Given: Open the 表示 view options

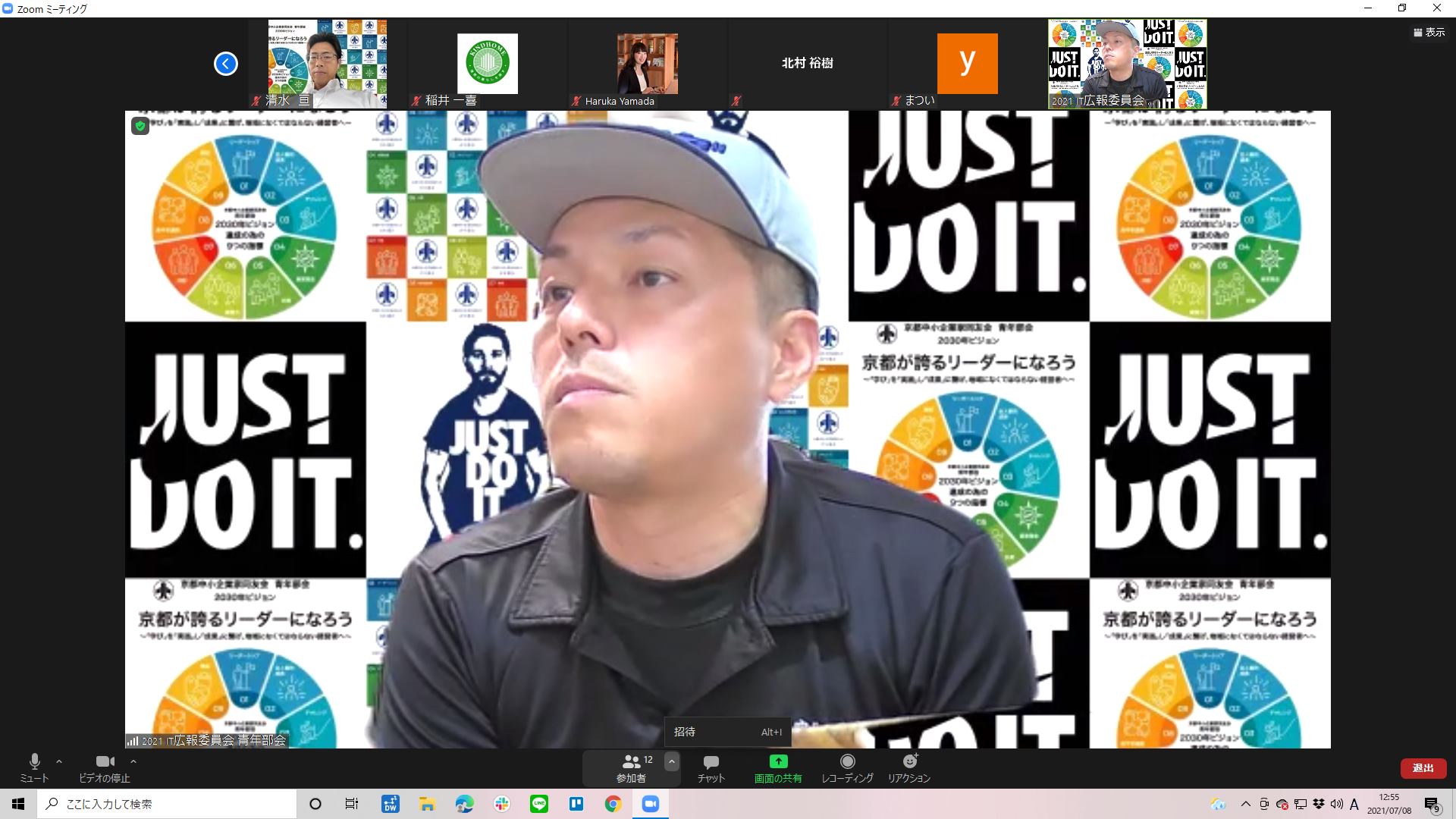Looking at the screenshot, I should (1429, 32).
